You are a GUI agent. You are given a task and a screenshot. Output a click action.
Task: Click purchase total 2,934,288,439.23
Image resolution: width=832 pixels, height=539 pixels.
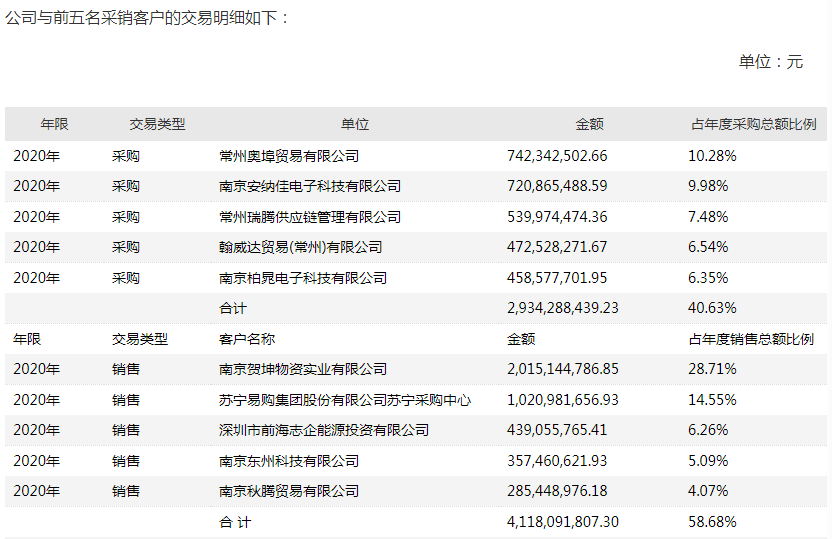562,308
